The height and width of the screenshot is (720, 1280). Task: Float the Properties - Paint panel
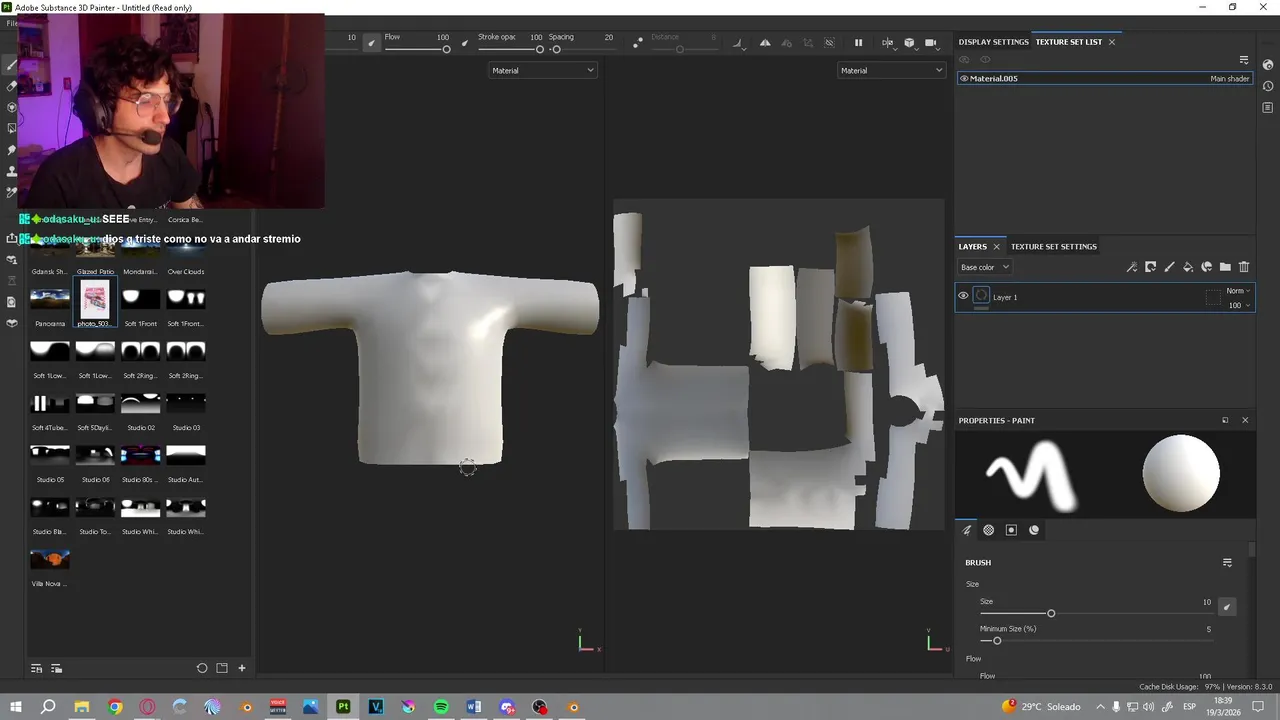(1225, 420)
